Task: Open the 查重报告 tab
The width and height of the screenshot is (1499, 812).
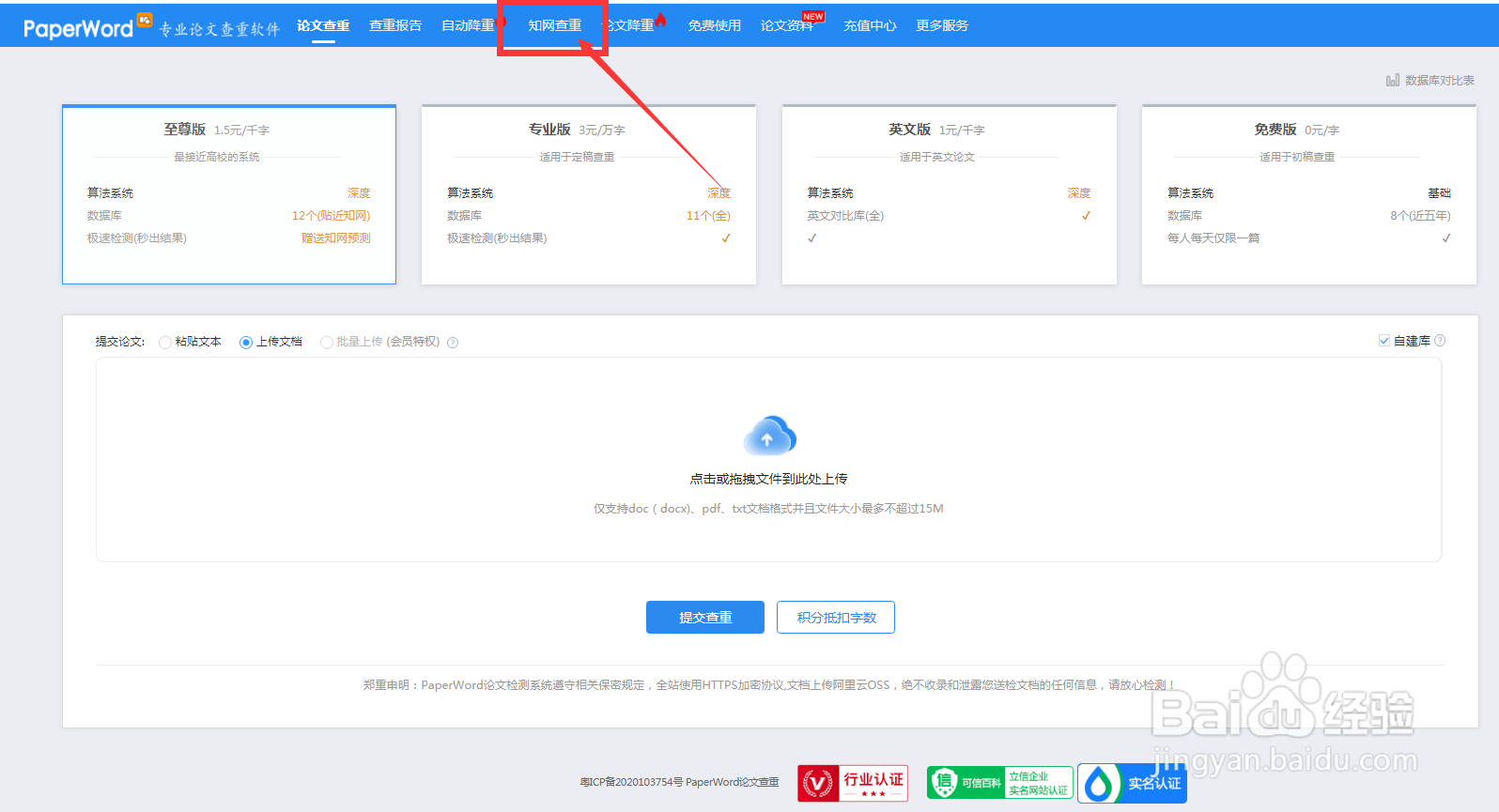Action: [x=395, y=25]
